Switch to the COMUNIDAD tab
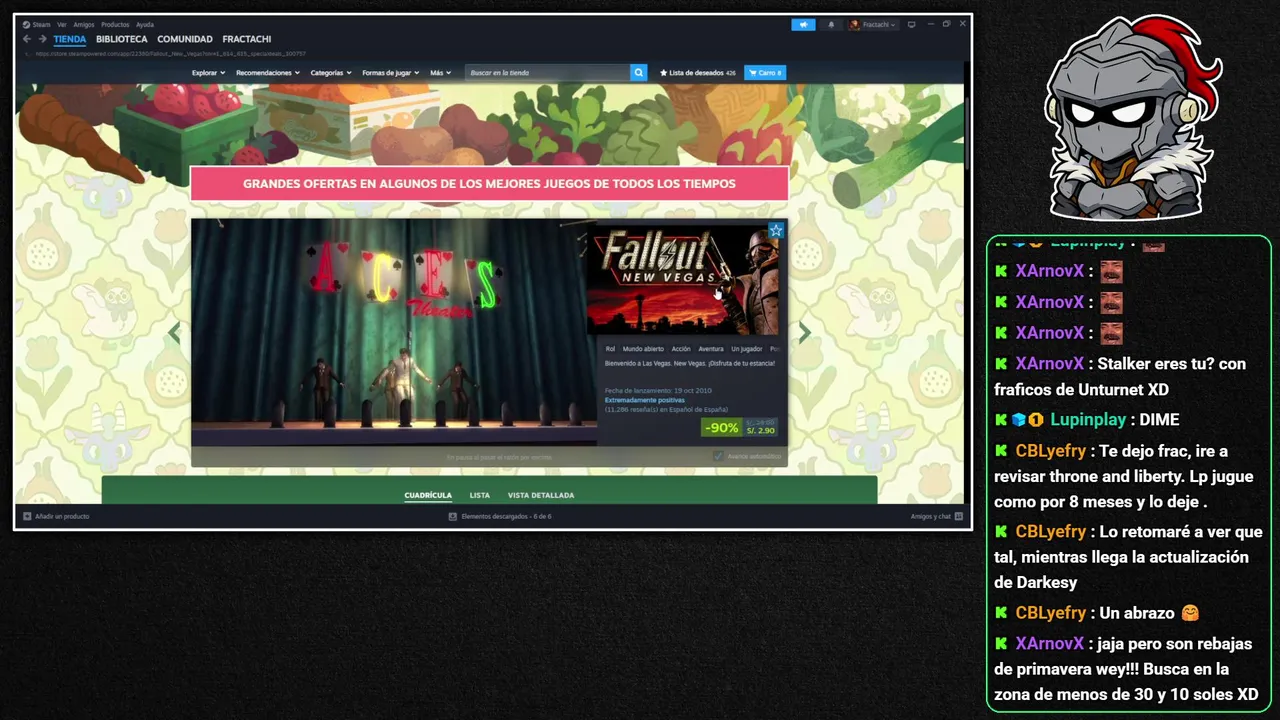The height and width of the screenshot is (720, 1280). click(x=185, y=39)
